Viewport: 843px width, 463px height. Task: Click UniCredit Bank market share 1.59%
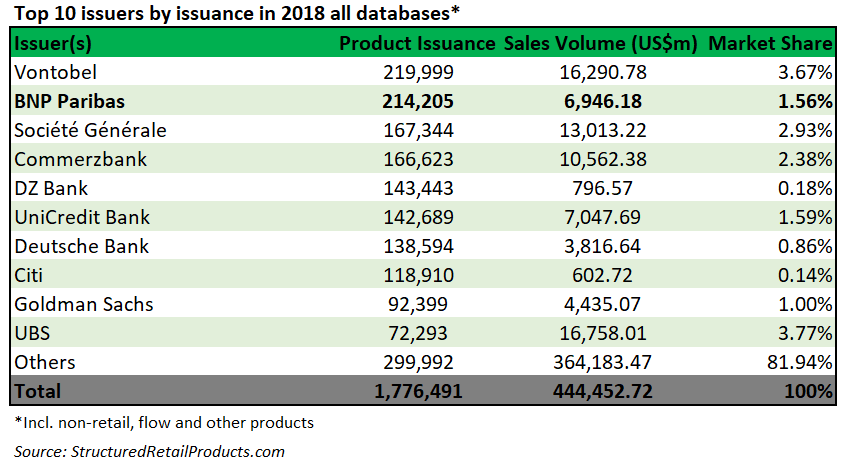(805, 218)
